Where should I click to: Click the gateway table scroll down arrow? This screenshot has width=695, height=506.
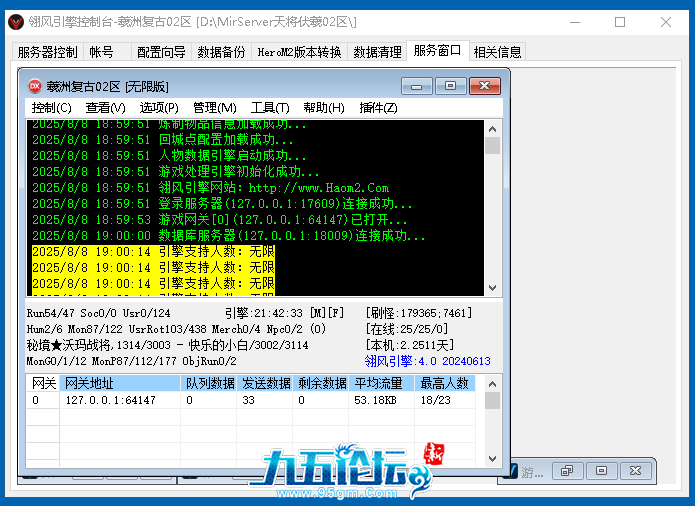(492, 459)
